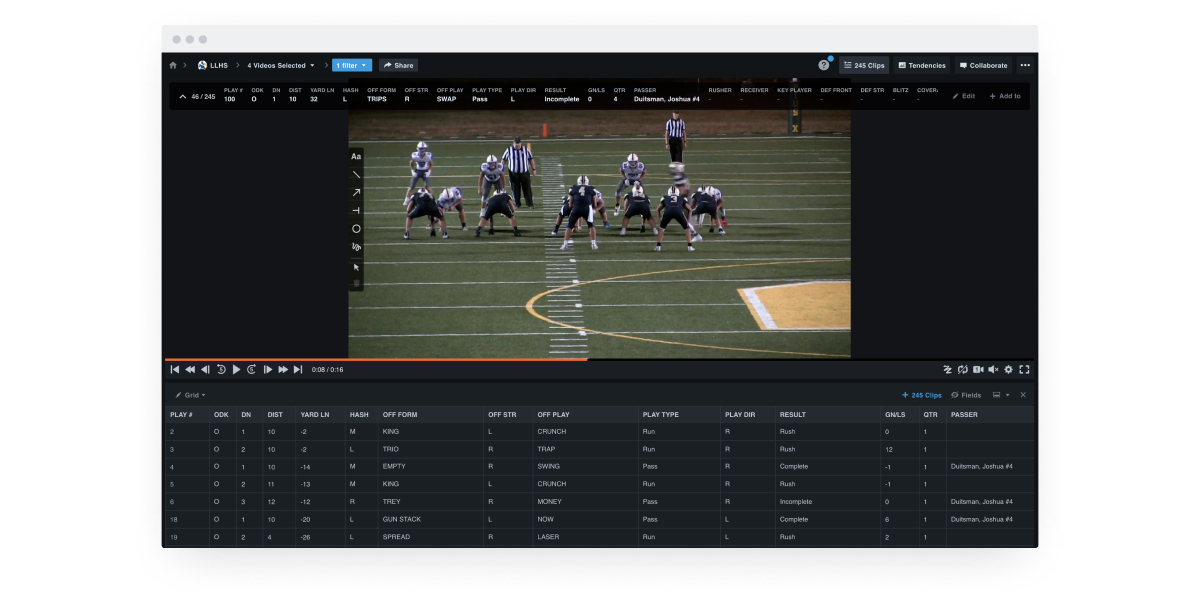Select the circle drawing tool

pyautogui.click(x=356, y=229)
